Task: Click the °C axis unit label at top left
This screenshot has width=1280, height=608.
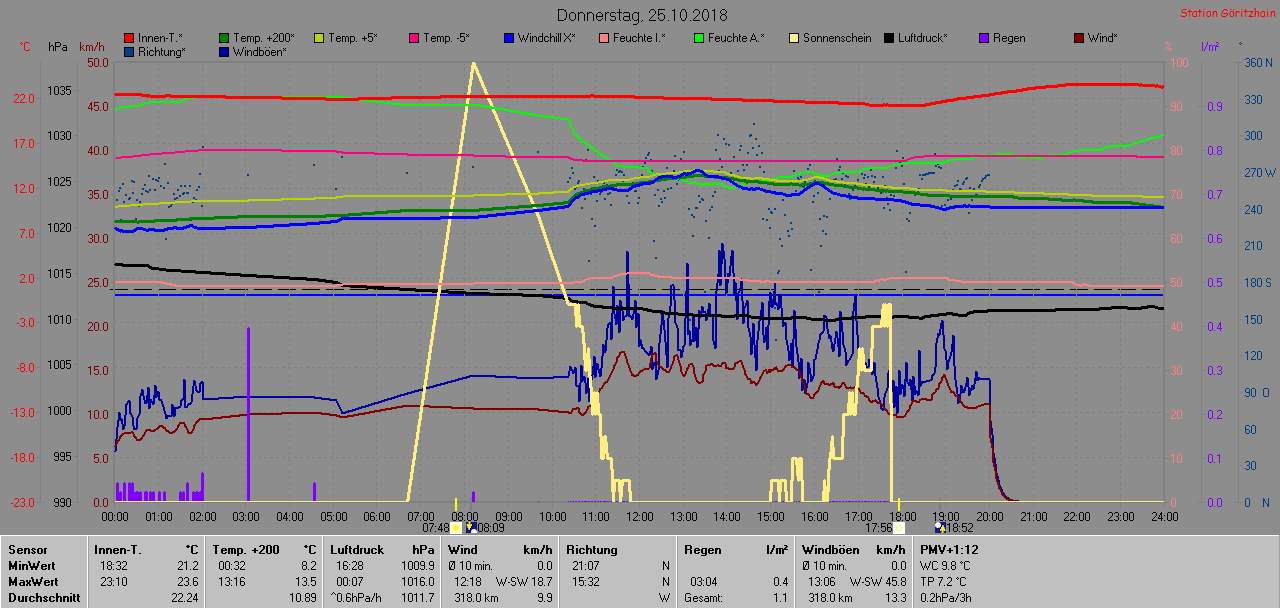Action: 25,47
